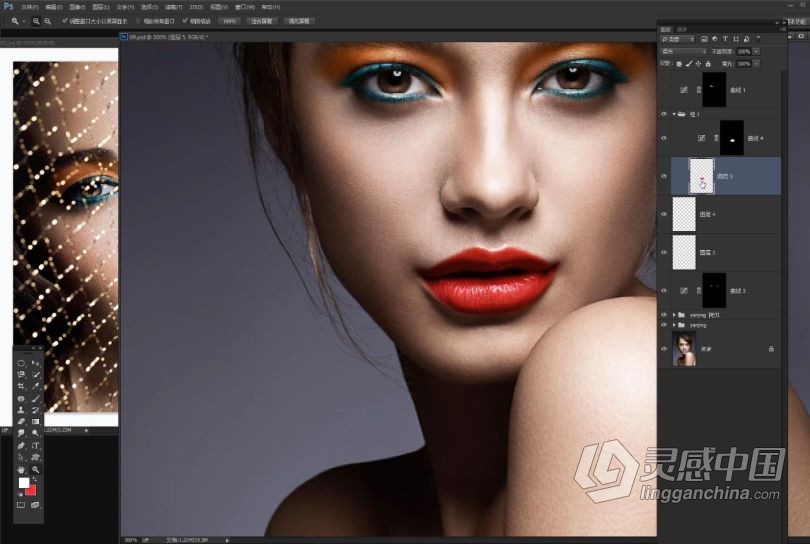Filter layers by pixel layer type
This screenshot has width=810, height=544.
point(704,39)
